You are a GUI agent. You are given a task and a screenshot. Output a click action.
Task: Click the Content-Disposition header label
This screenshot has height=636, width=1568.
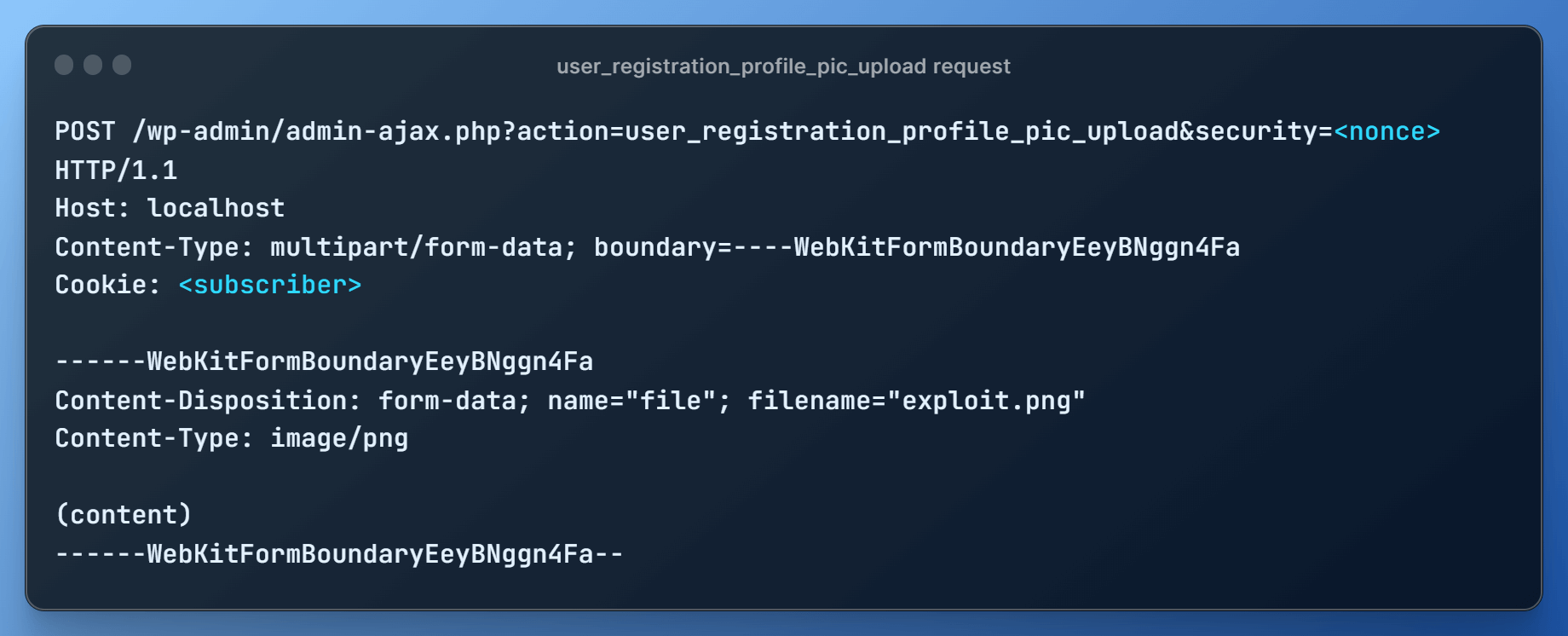pos(200,401)
